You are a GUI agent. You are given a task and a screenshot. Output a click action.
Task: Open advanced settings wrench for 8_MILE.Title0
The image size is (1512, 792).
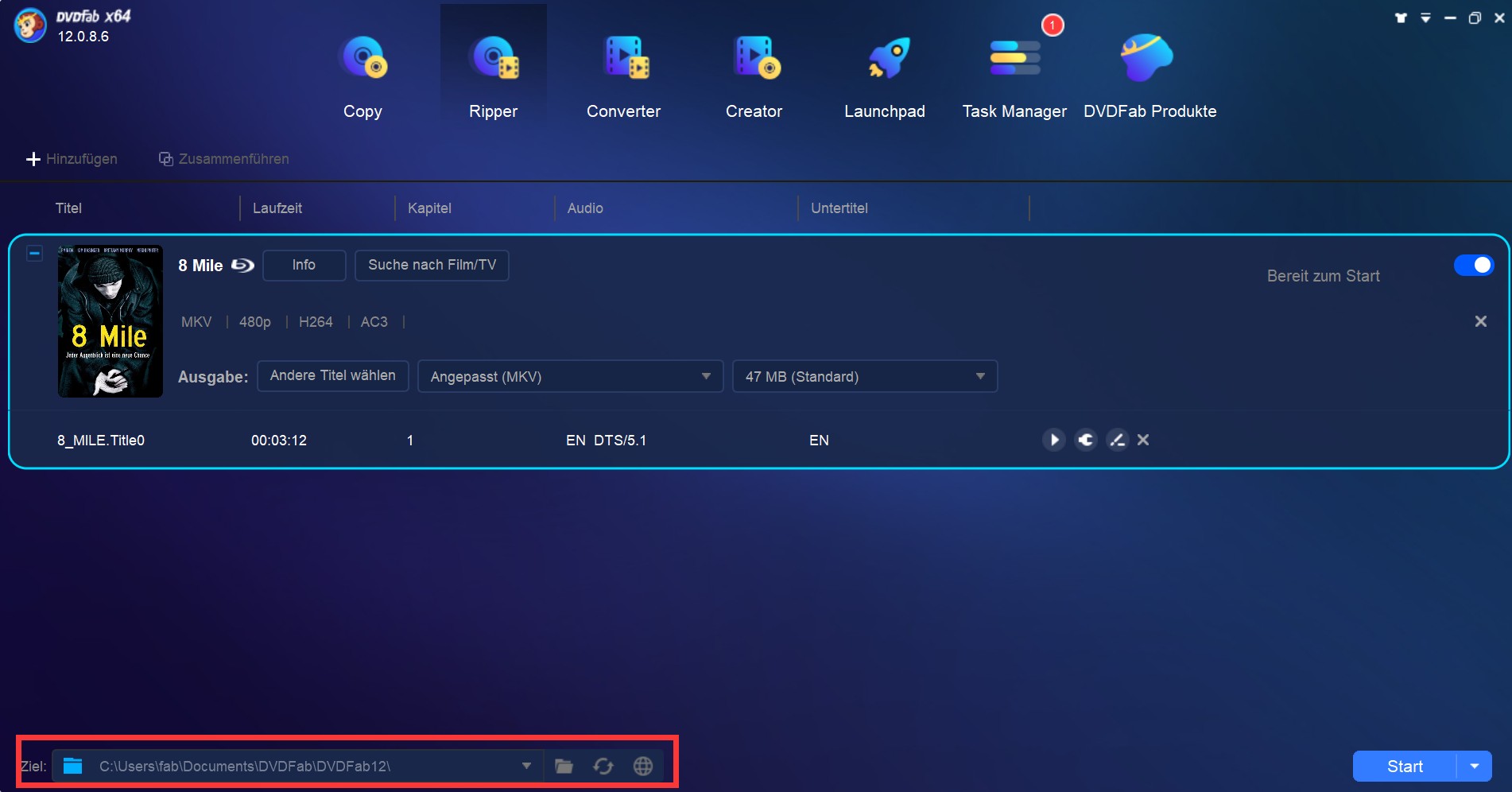coord(1085,440)
